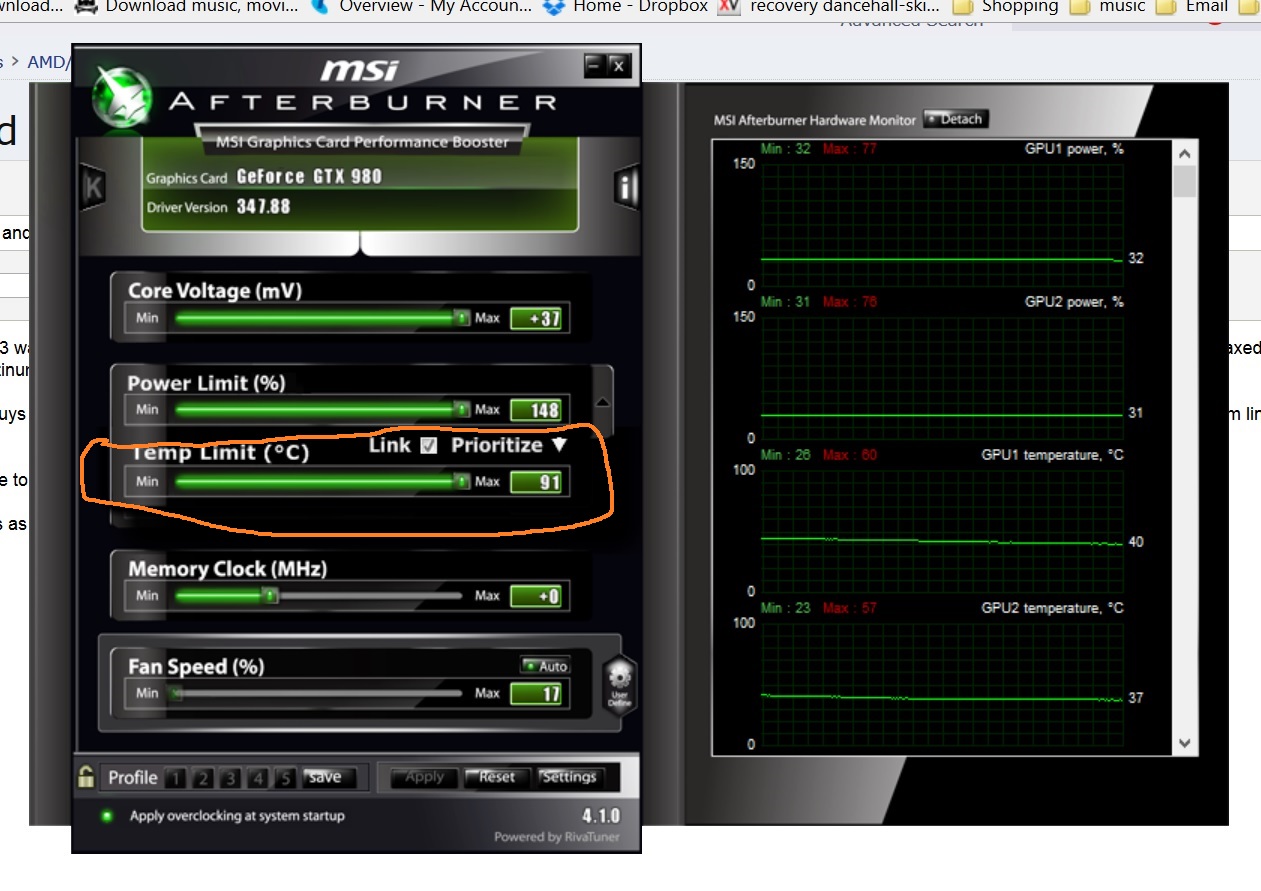Image resolution: width=1261 pixels, height=891 pixels.
Task: Click the Power Limit value field 148
Action: [x=537, y=410]
